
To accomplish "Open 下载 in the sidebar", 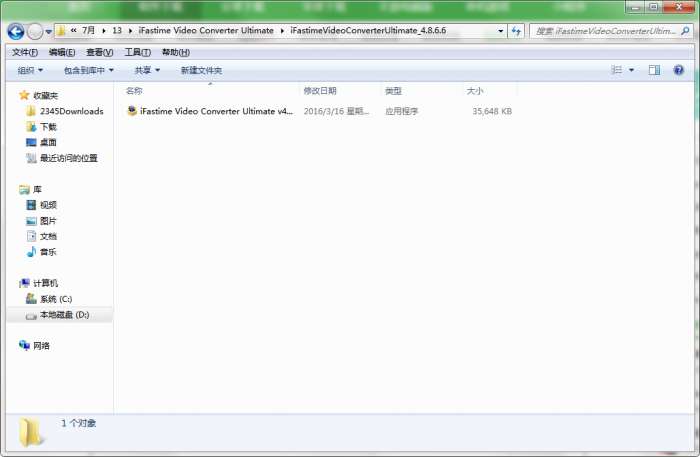I will 42,127.
